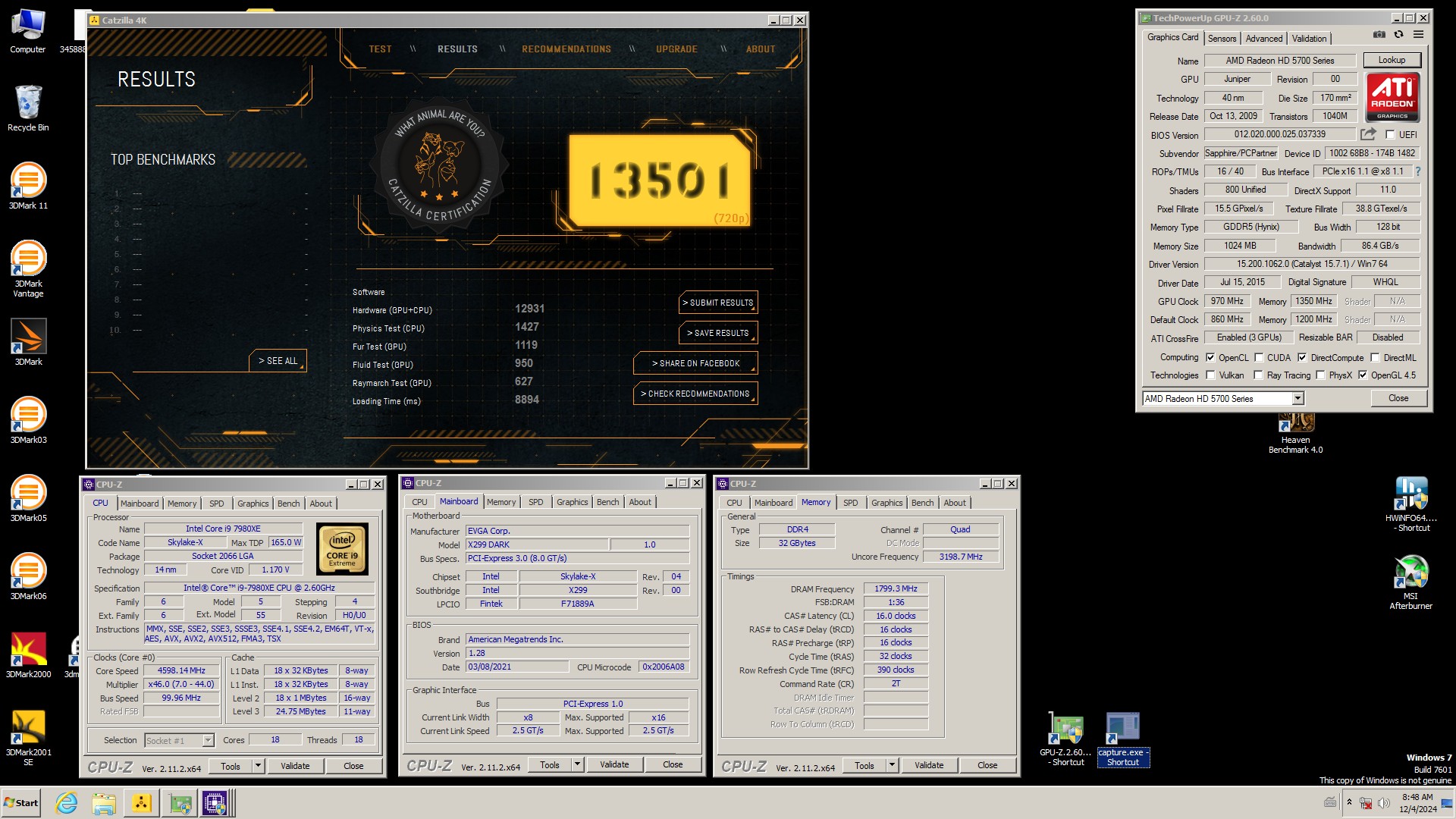The height and width of the screenshot is (819, 1456).
Task: Select the GPU-Z 2.60 shortcut on desktop
Action: (1065, 739)
